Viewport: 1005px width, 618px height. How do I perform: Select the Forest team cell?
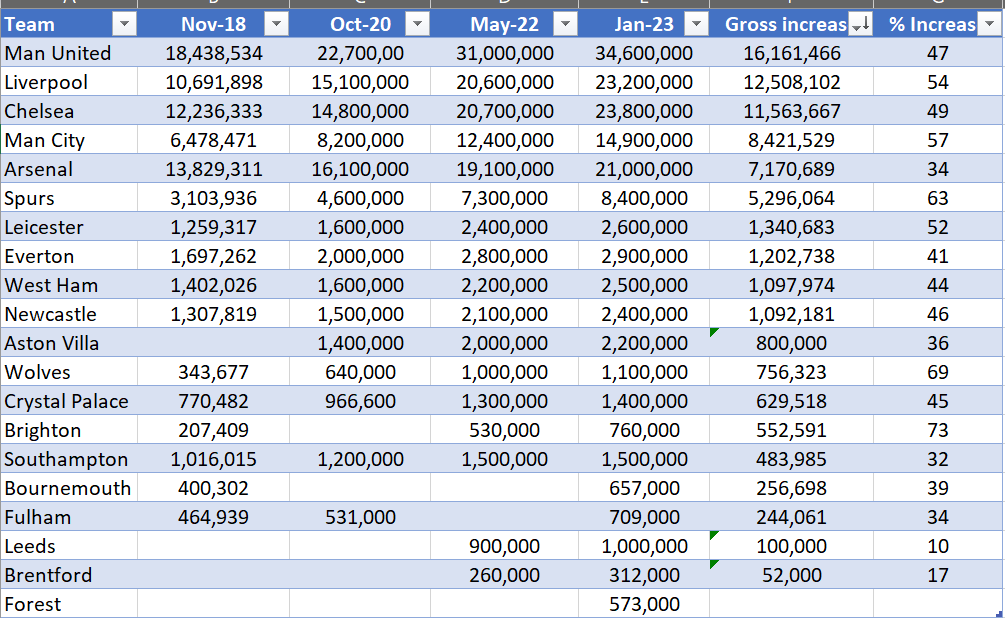69,604
